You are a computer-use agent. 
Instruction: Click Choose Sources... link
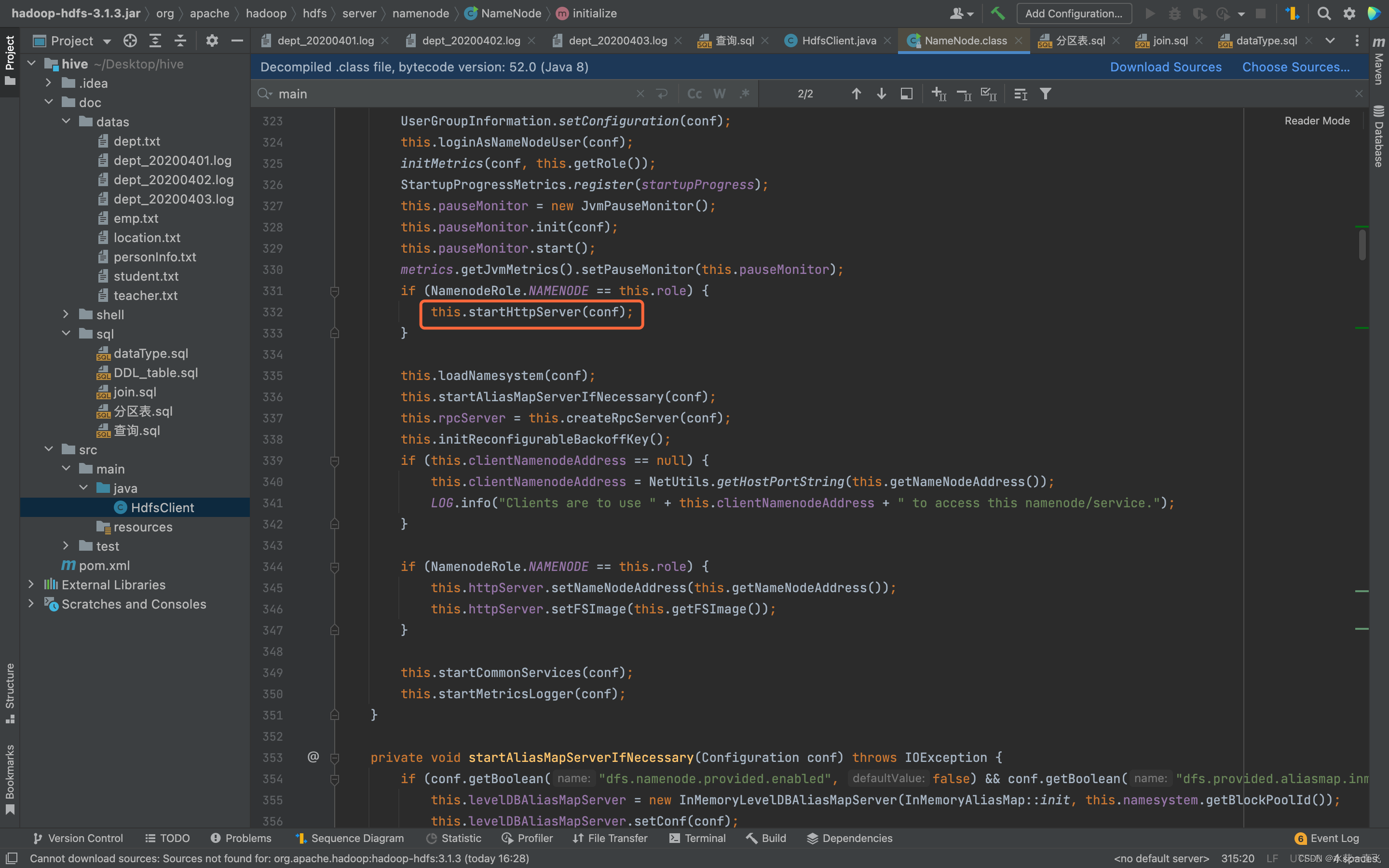tap(1296, 67)
